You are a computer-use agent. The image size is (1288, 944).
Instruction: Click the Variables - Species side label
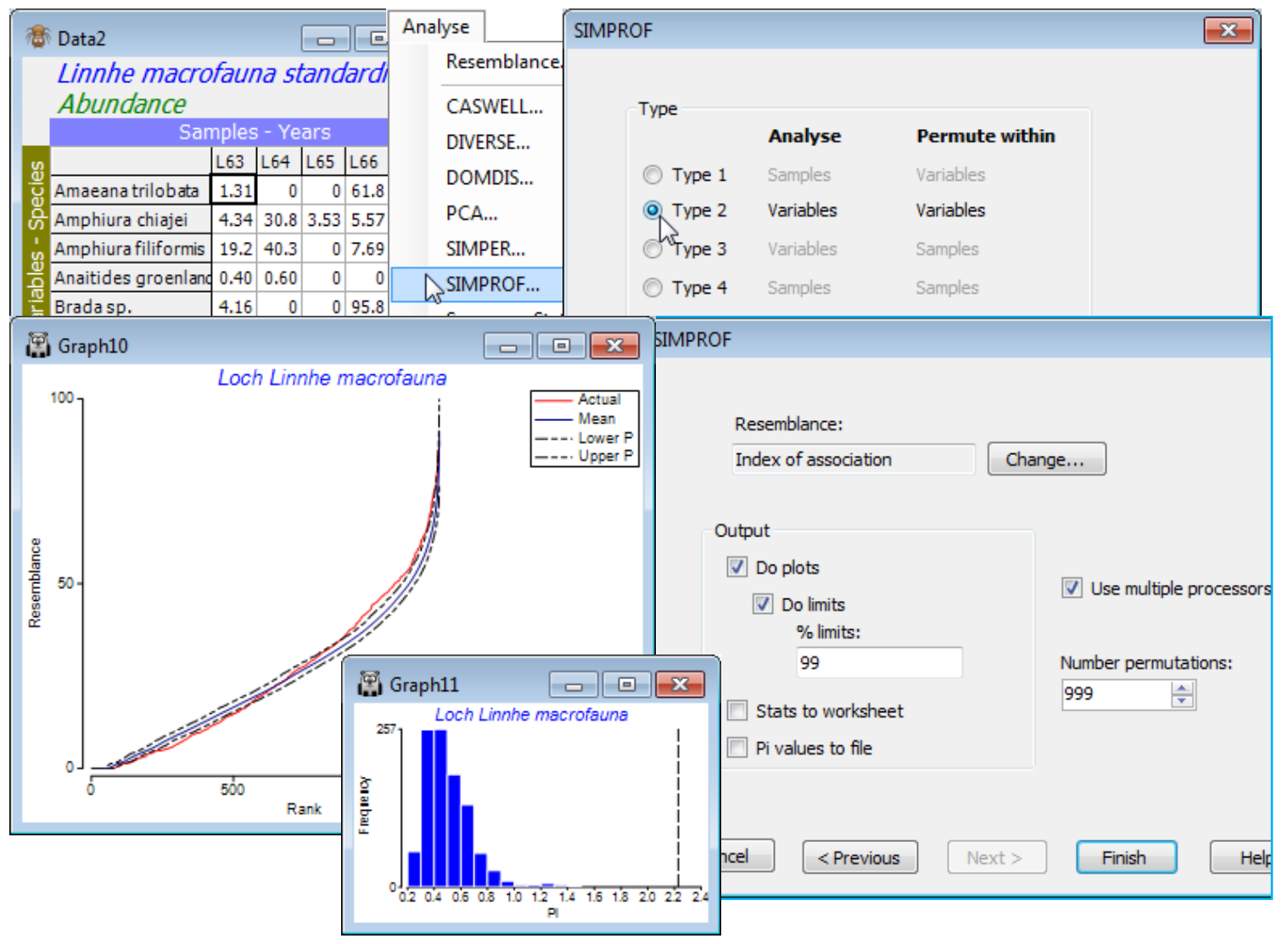[36, 231]
